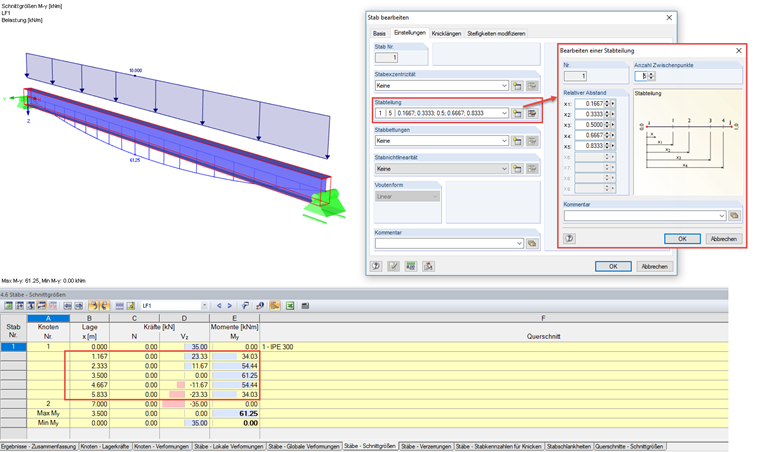The width and height of the screenshot is (760, 452).
Task: Open the Kommentar dropdown in Stabteilung dialog
Action: (x=722, y=216)
